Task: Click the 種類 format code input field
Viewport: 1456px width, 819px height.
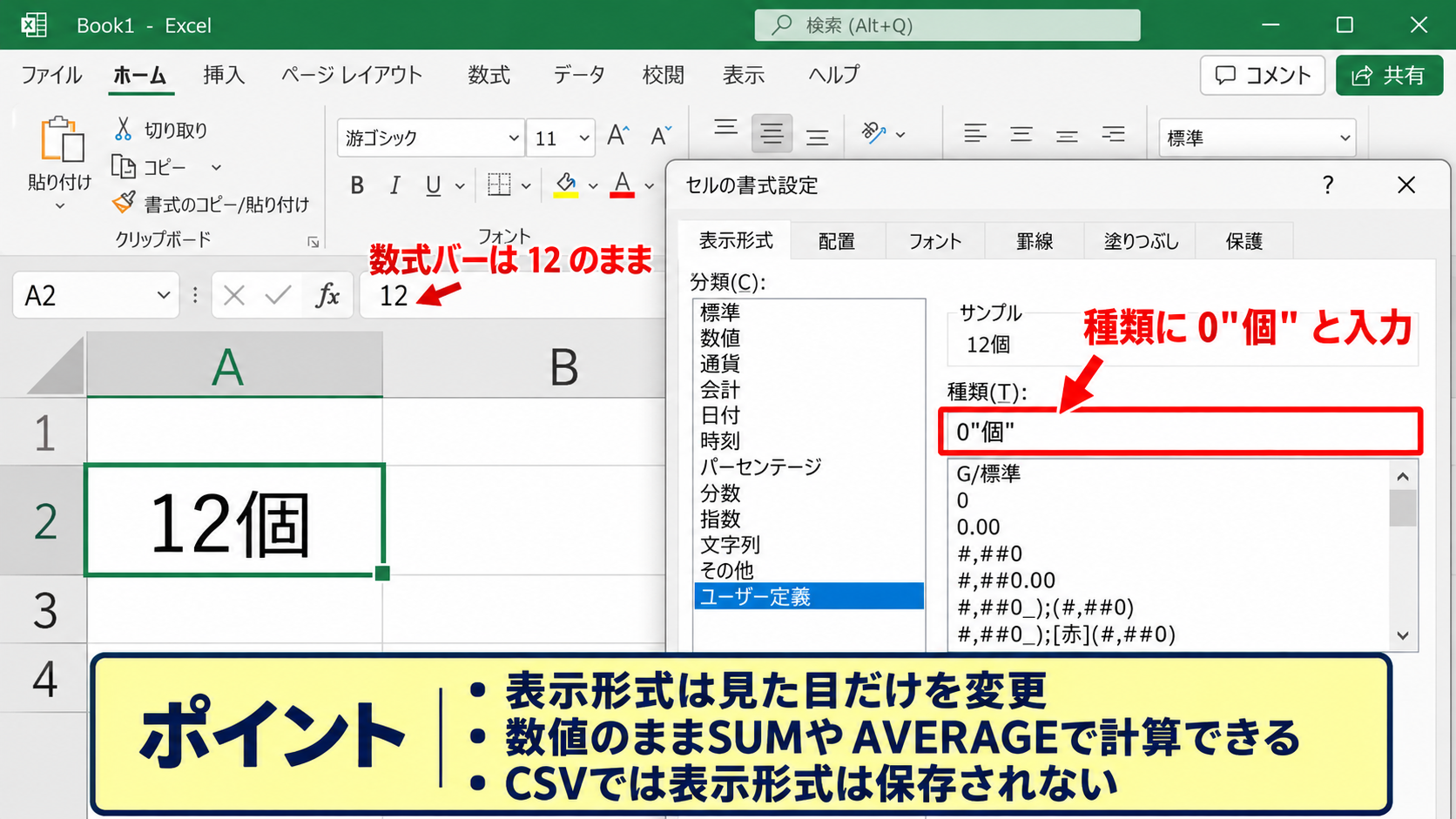Action: [x=1180, y=431]
